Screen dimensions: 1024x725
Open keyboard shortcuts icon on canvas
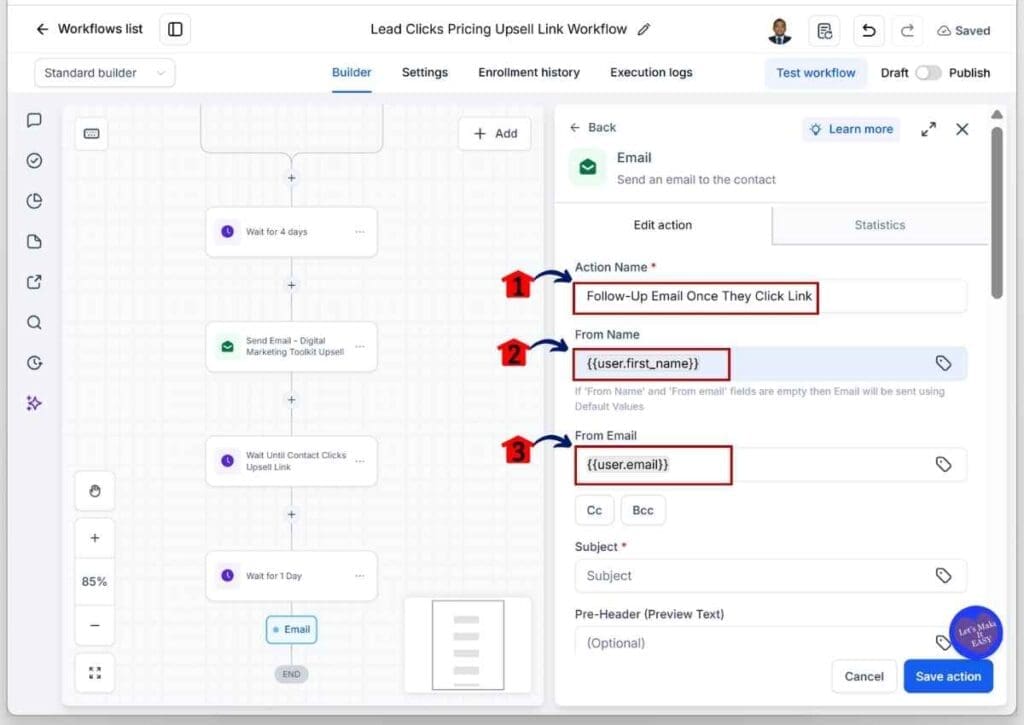tap(91, 134)
